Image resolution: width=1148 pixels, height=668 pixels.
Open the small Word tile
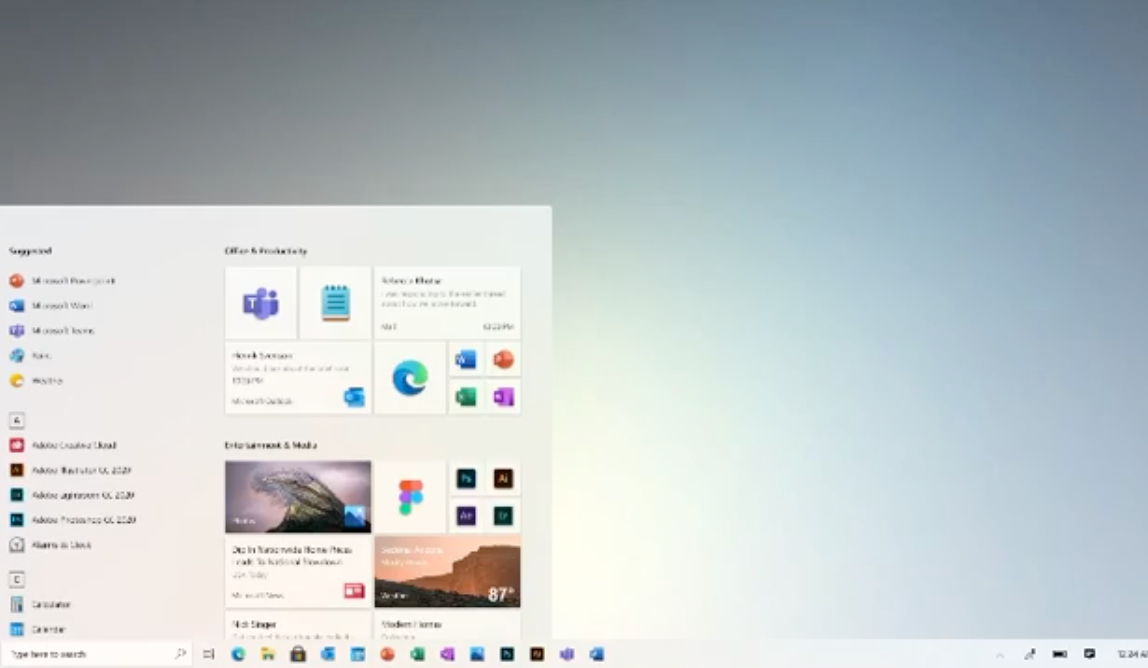(x=466, y=360)
